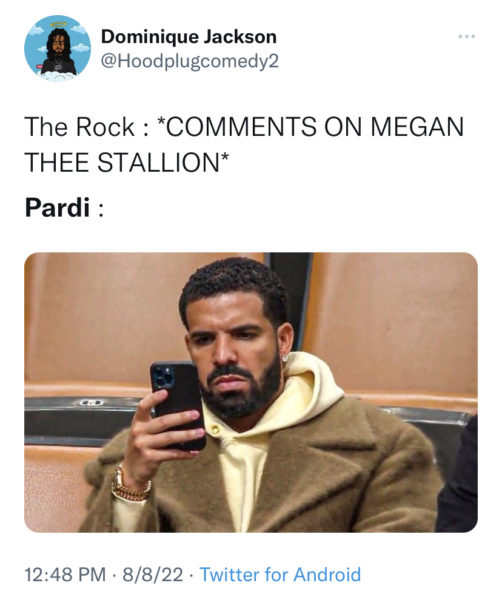Click the halo above the avatar character
Image resolution: width=502 pixels, height=600 pixels.
(58, 24)
